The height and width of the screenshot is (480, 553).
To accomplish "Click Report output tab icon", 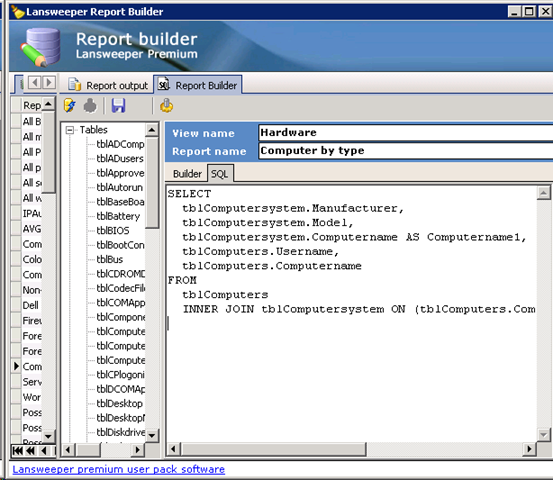I will (74, 85).
